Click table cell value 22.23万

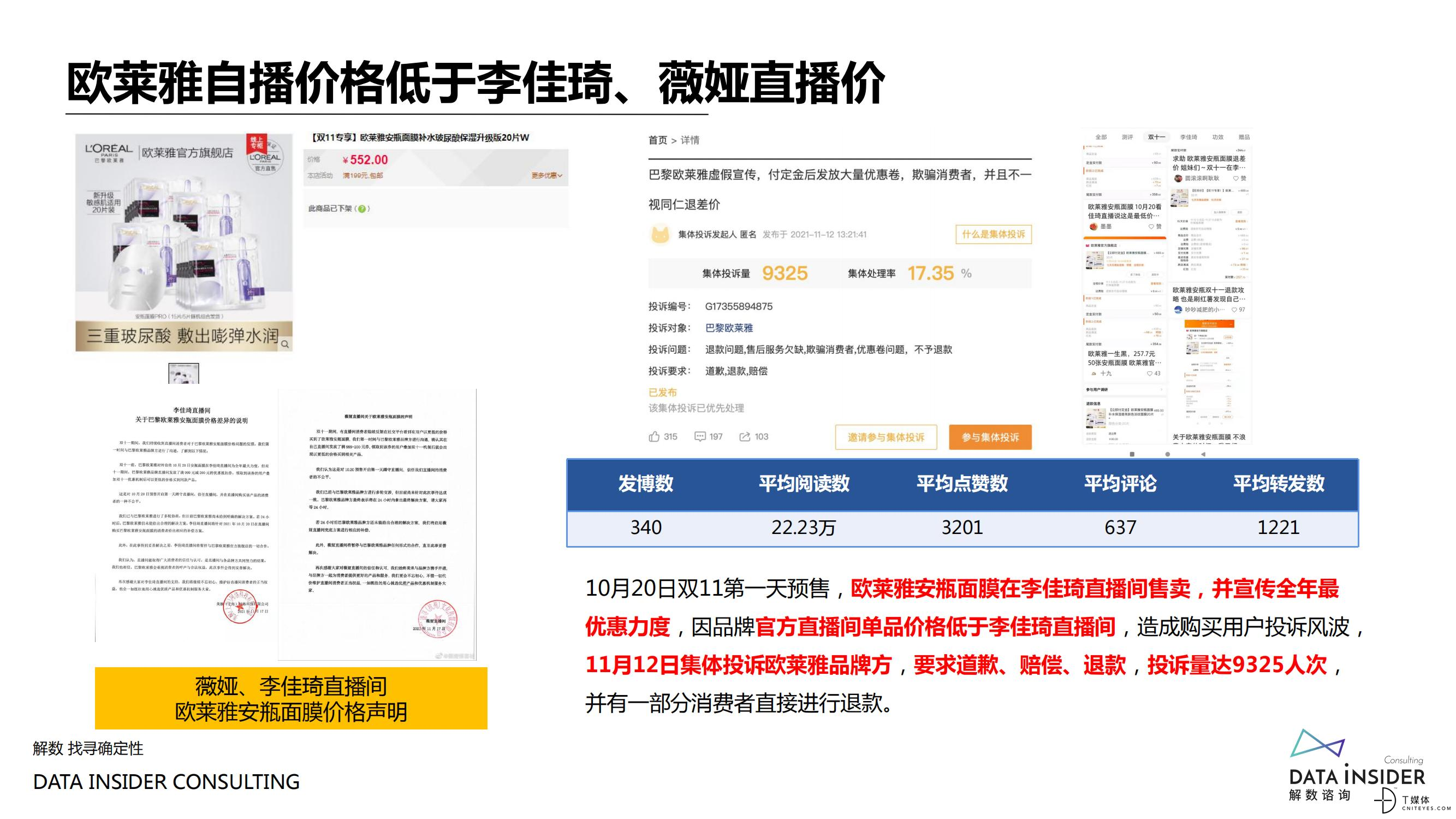tap(804, 527)
